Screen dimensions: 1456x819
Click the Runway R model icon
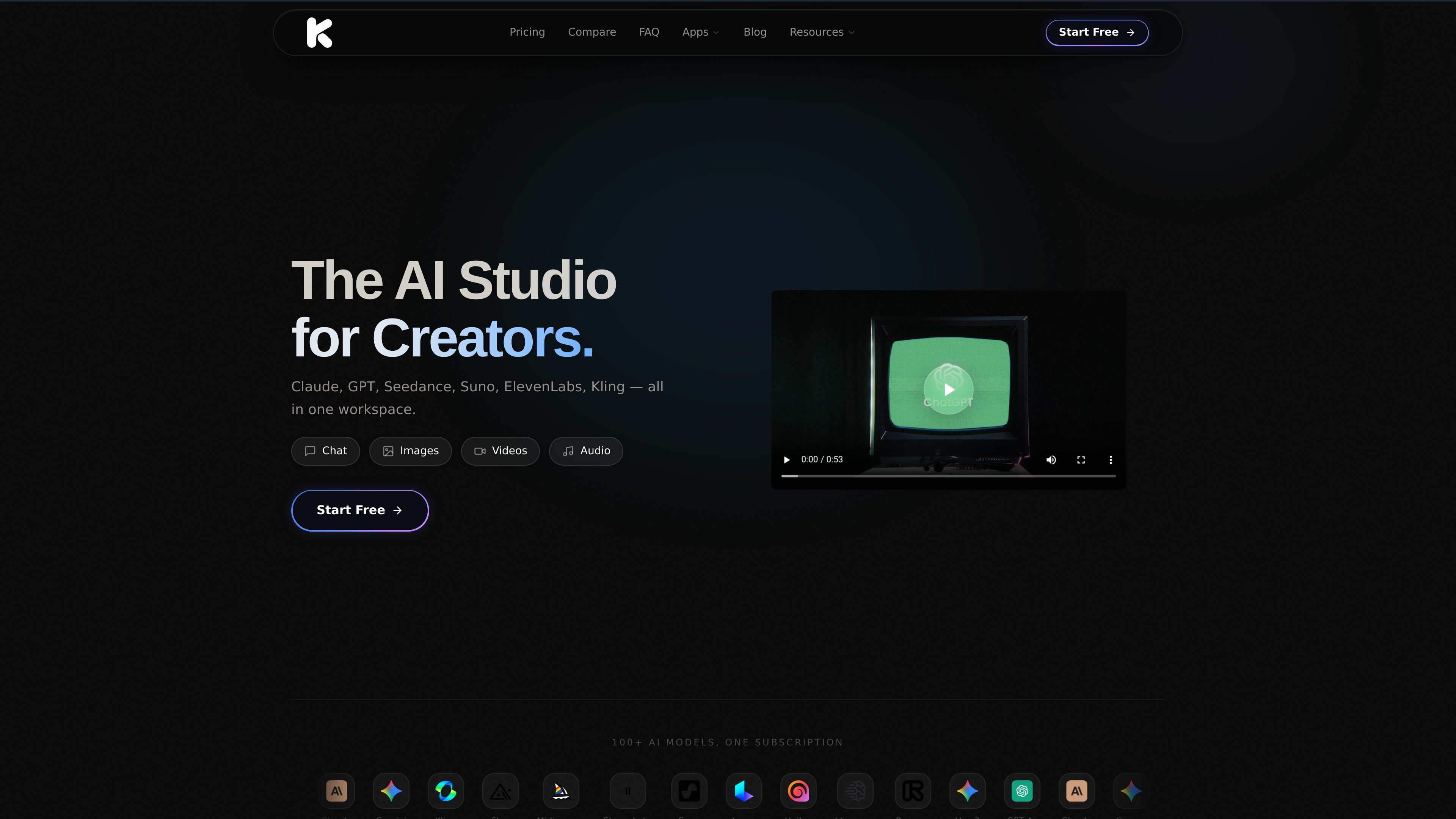[x=913, y=791]
